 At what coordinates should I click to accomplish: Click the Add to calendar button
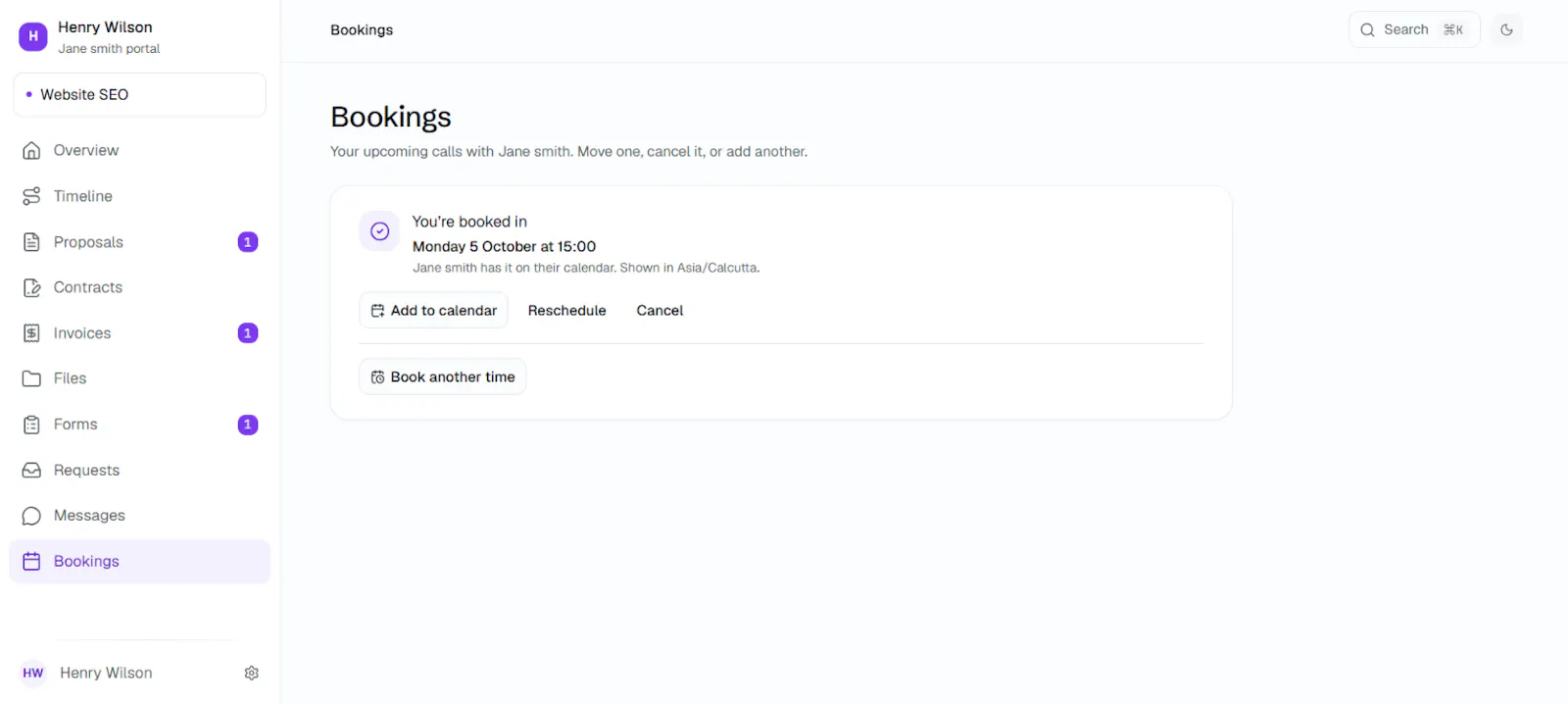point(433,310)
